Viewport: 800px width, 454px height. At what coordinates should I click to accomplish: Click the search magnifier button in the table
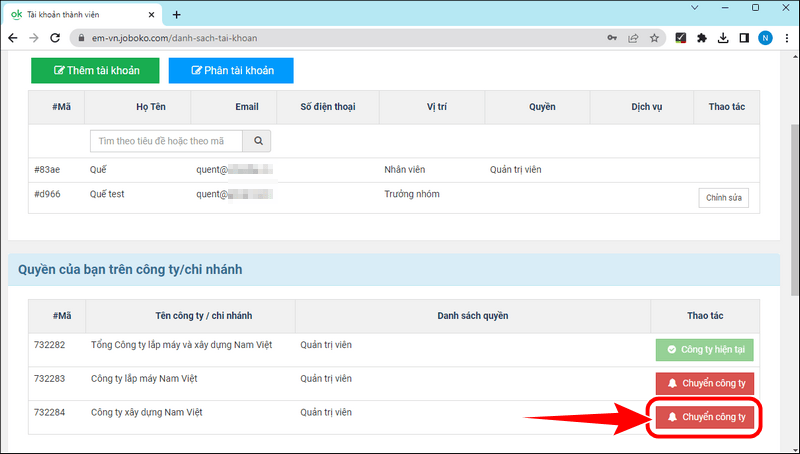[258, 141]
